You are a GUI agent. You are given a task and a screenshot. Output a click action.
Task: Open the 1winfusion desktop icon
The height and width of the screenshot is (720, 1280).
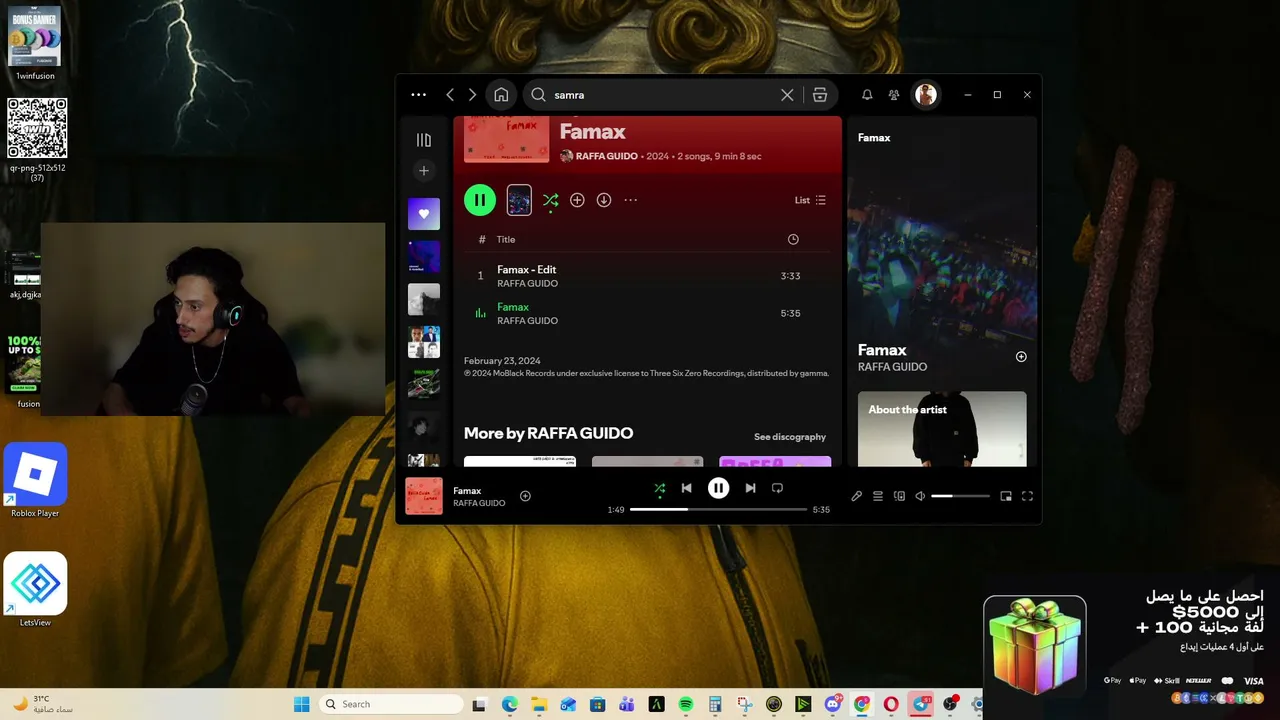[35, 43]
